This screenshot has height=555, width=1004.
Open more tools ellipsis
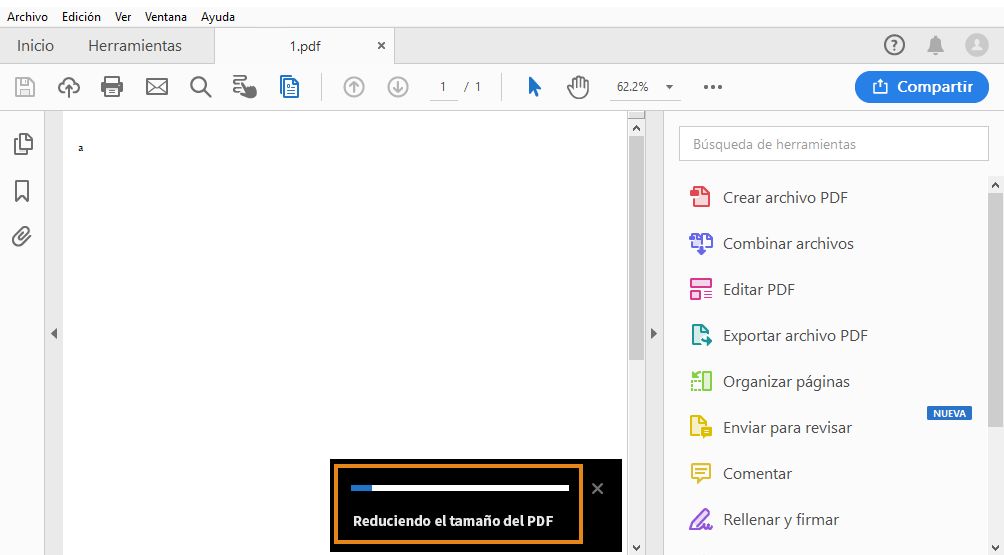tap(713, 87)
